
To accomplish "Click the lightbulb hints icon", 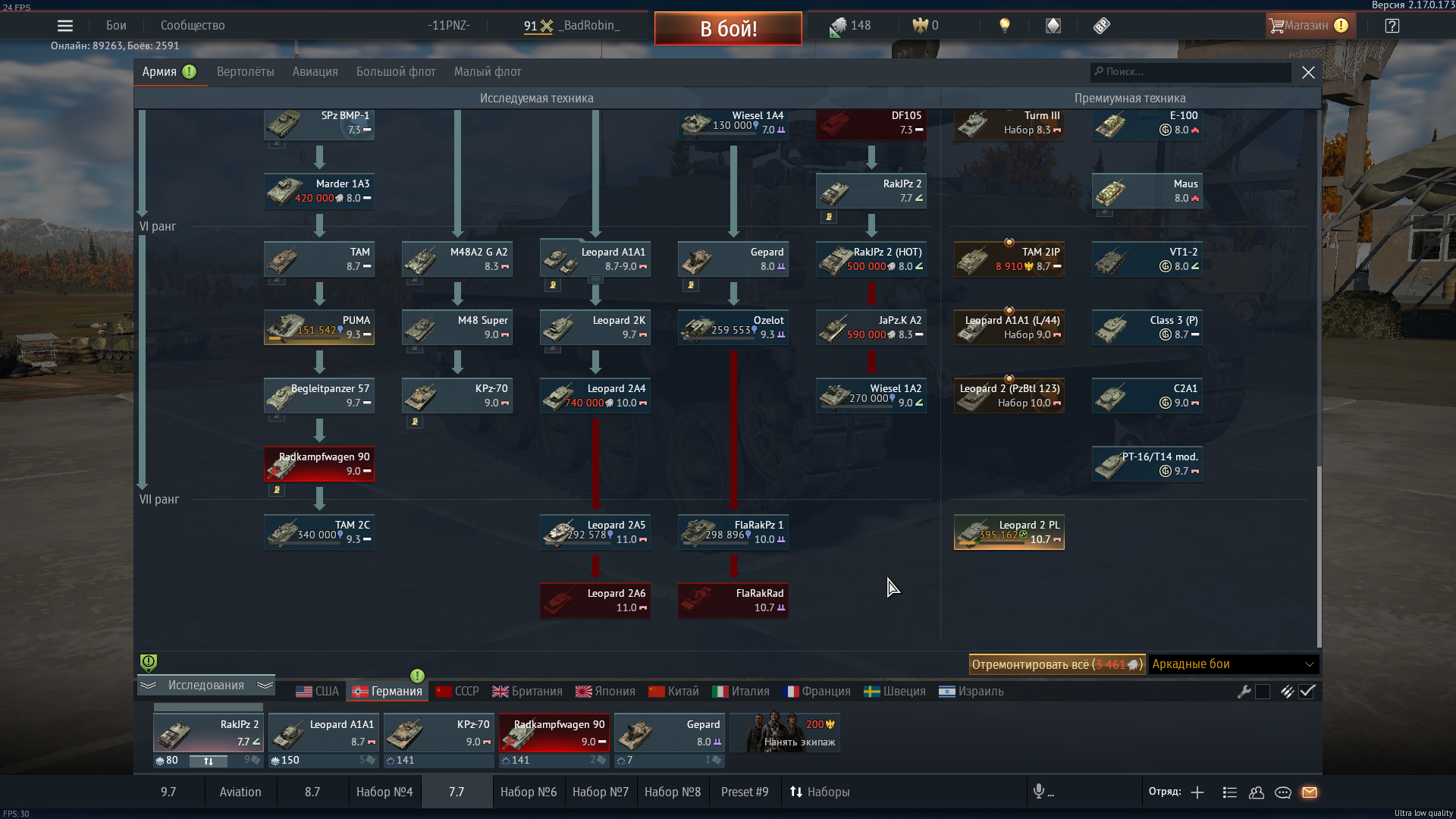I will tap(1005, 26).
